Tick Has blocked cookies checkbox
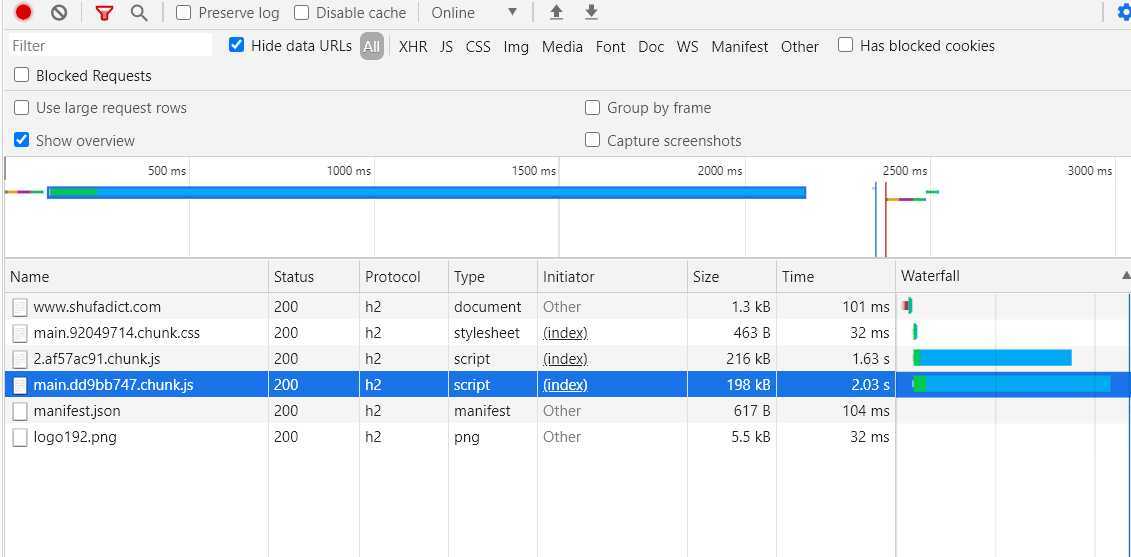Viewport: 1131px width, 557px height. (845, 45)
